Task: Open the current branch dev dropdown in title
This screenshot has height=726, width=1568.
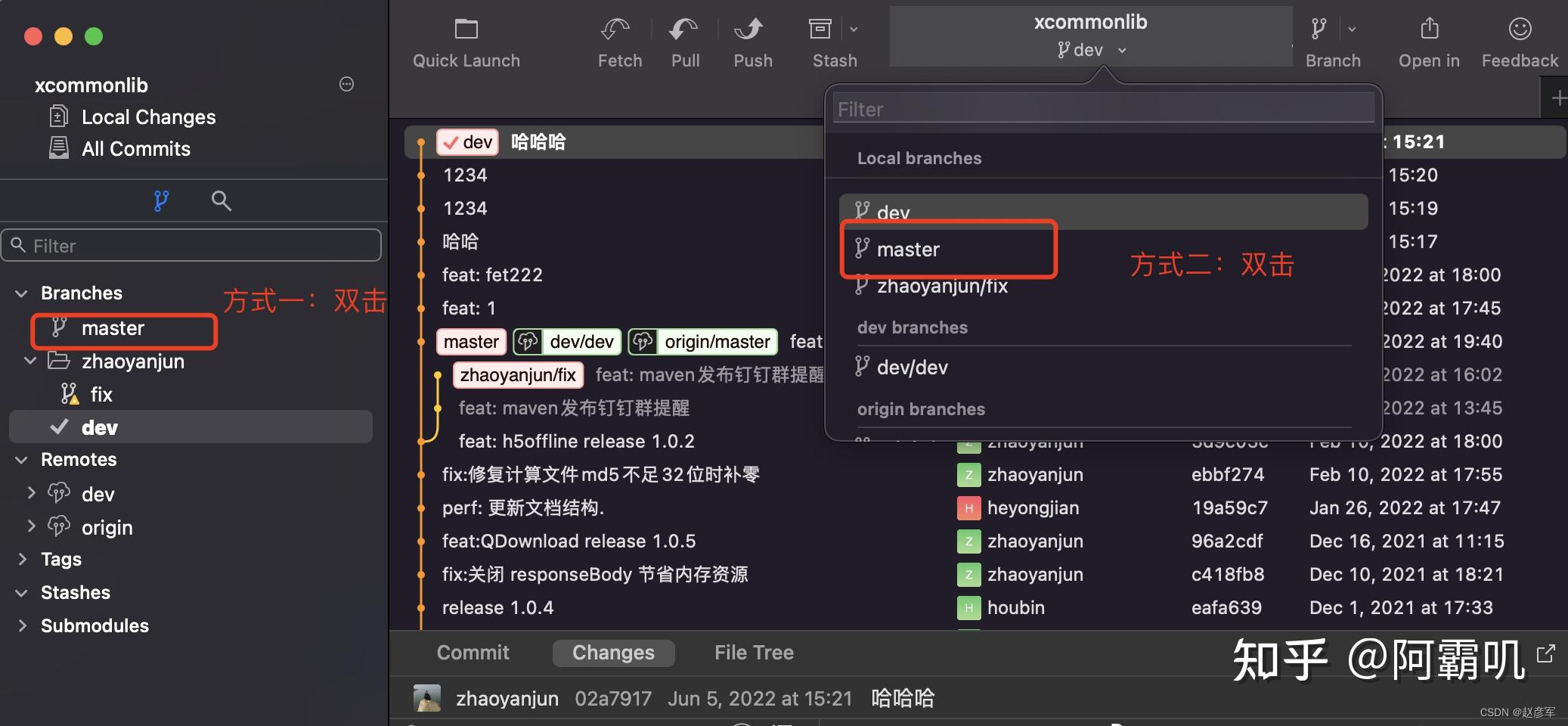Action: point(1091,50)
